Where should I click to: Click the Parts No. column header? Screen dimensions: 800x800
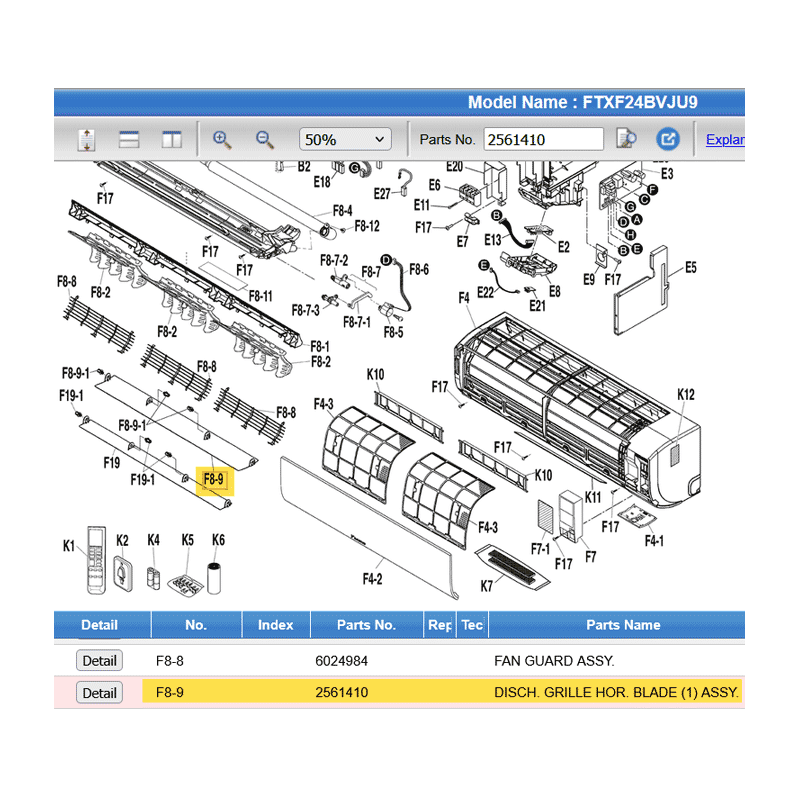pyautogui.click(x=366, y=625)
